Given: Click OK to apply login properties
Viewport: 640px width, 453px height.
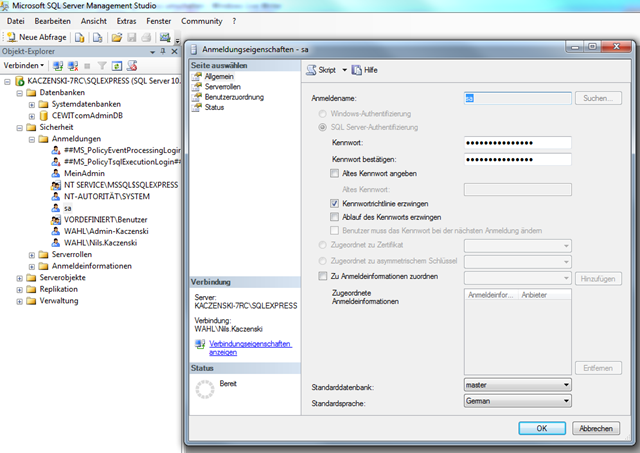Looking at the screenshot, I should click(x=542, y=428).
